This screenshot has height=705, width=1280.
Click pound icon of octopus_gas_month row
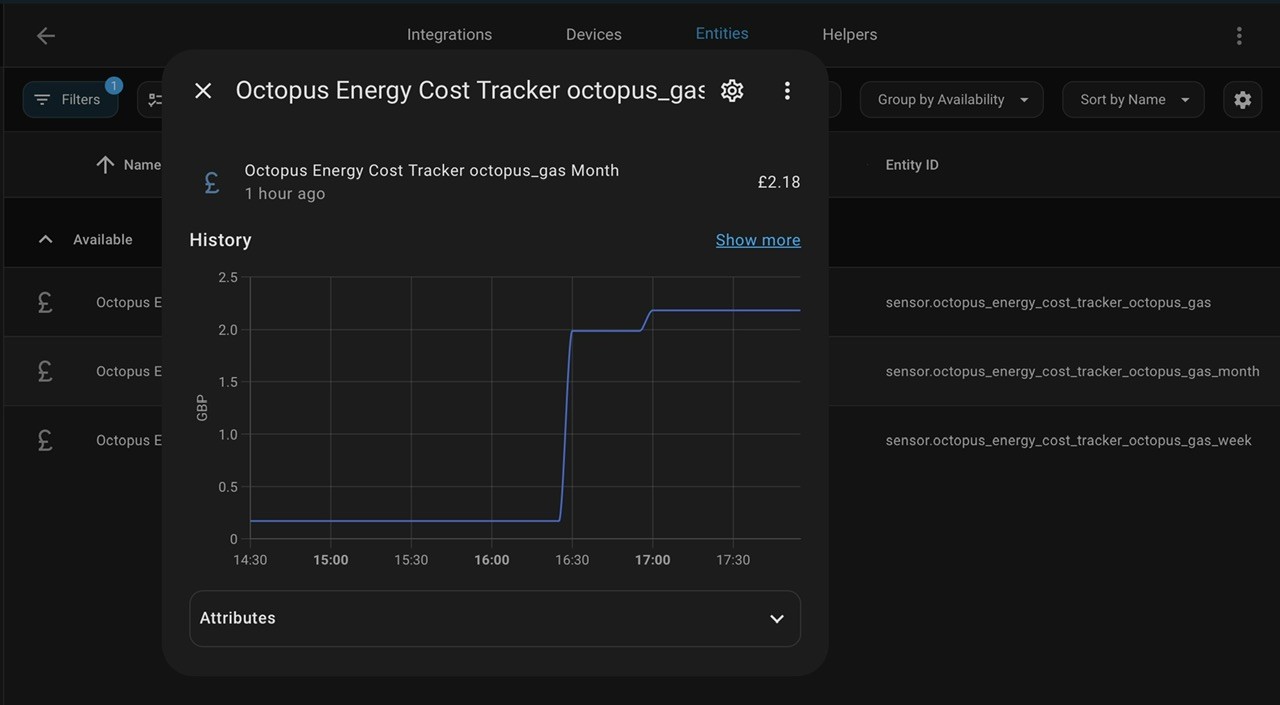point(45,371)
